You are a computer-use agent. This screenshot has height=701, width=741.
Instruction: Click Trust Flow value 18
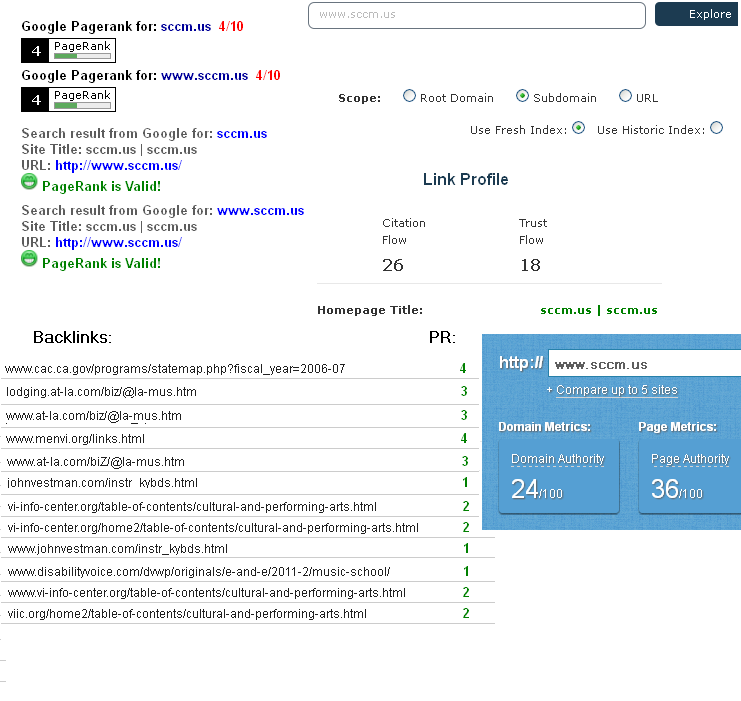(530, 265)
